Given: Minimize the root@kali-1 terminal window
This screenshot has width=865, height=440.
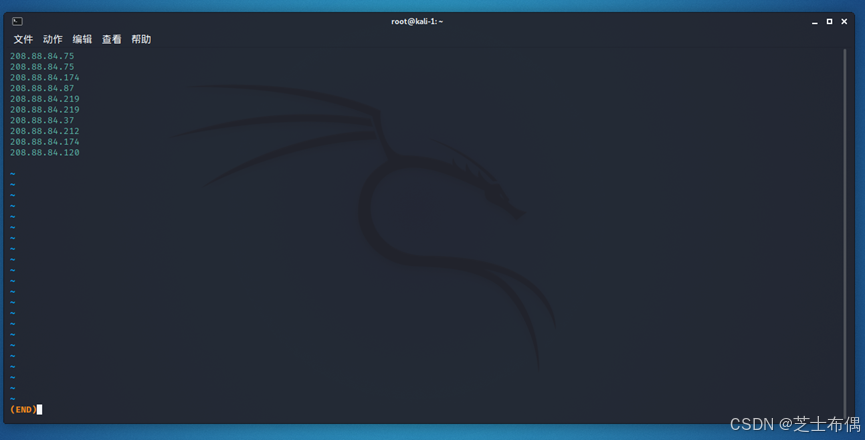Looking at the screenshot, I should (x=815, y=22).
